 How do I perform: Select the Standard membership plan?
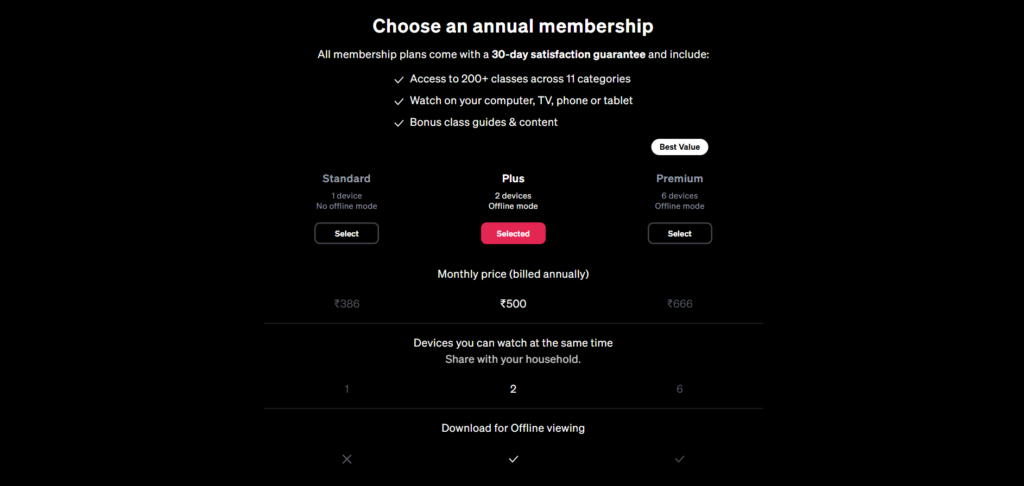tap(347, 233)
